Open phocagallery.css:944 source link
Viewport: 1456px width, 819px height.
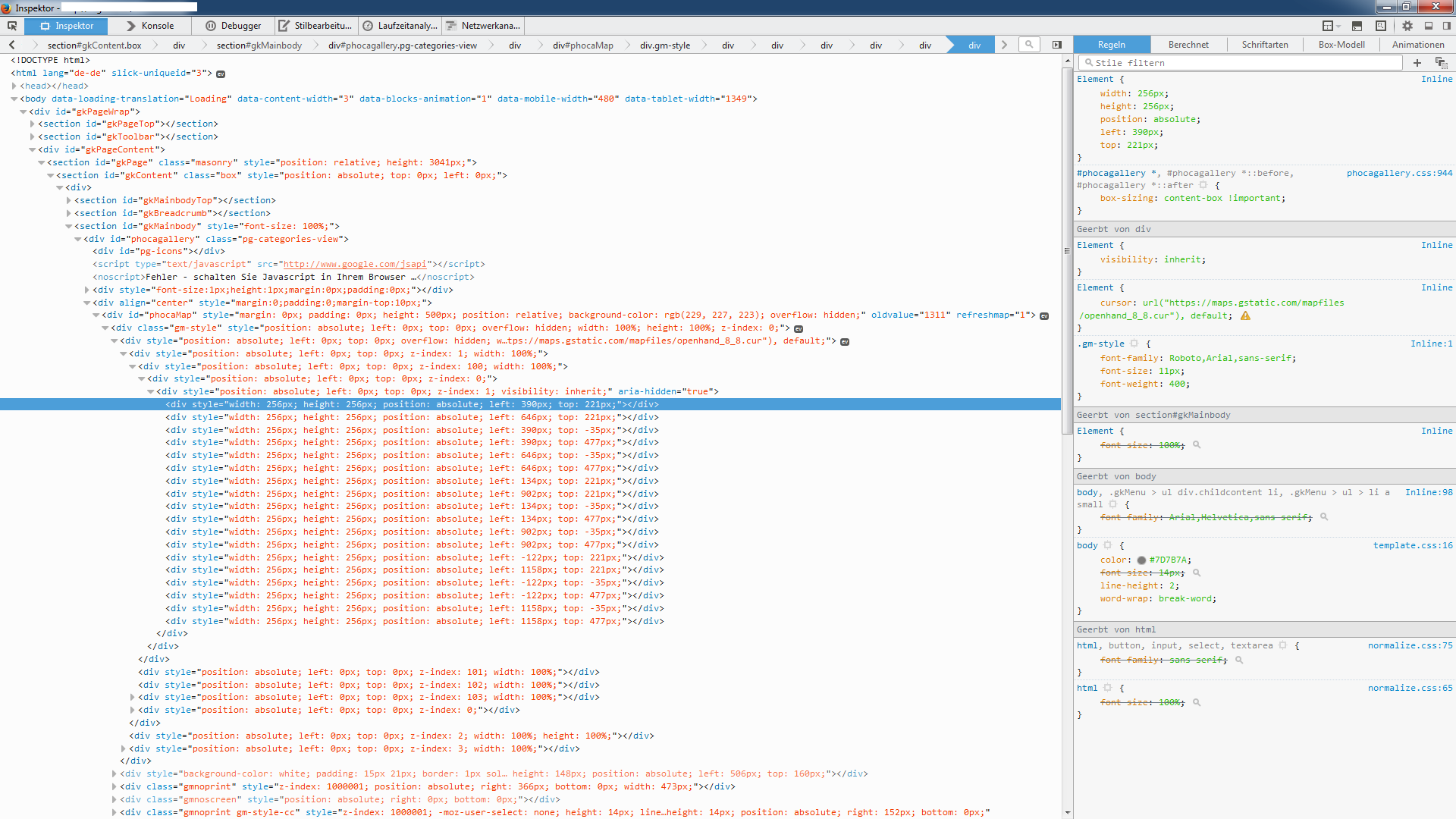(1399, 173)
